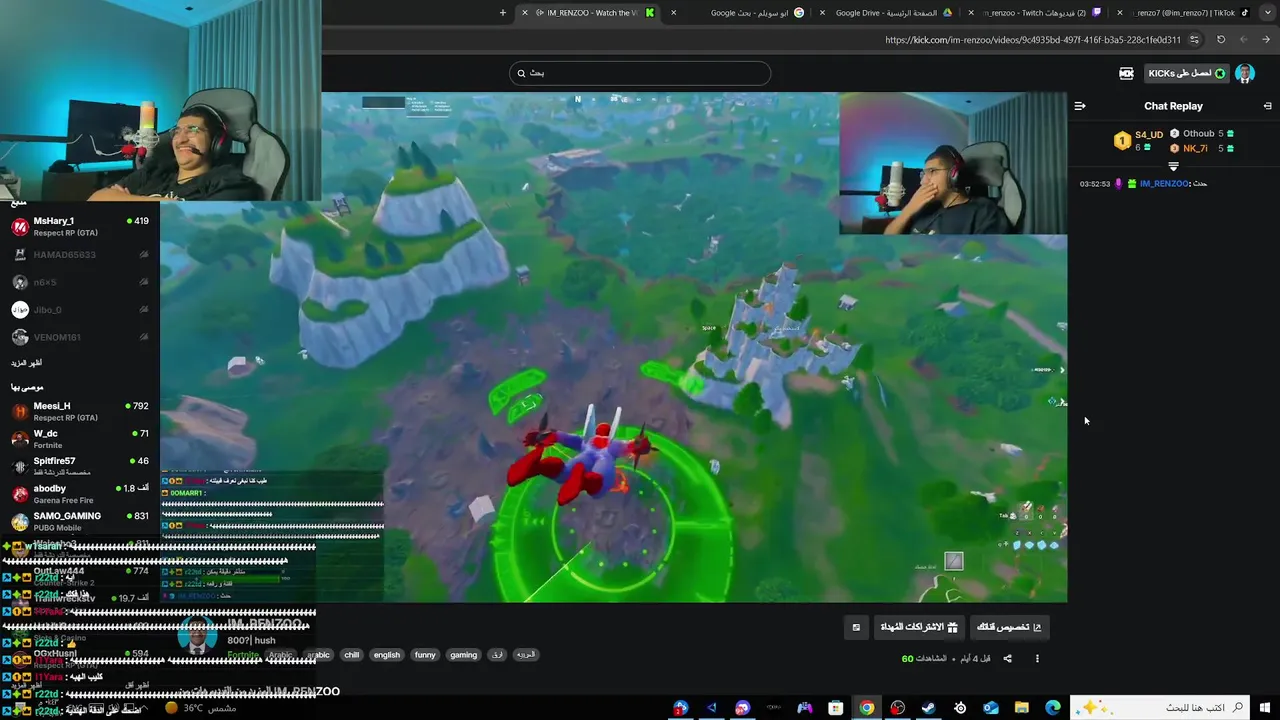
Task: Open Meesi_H recommended channel
Action: tap(80, 412)
